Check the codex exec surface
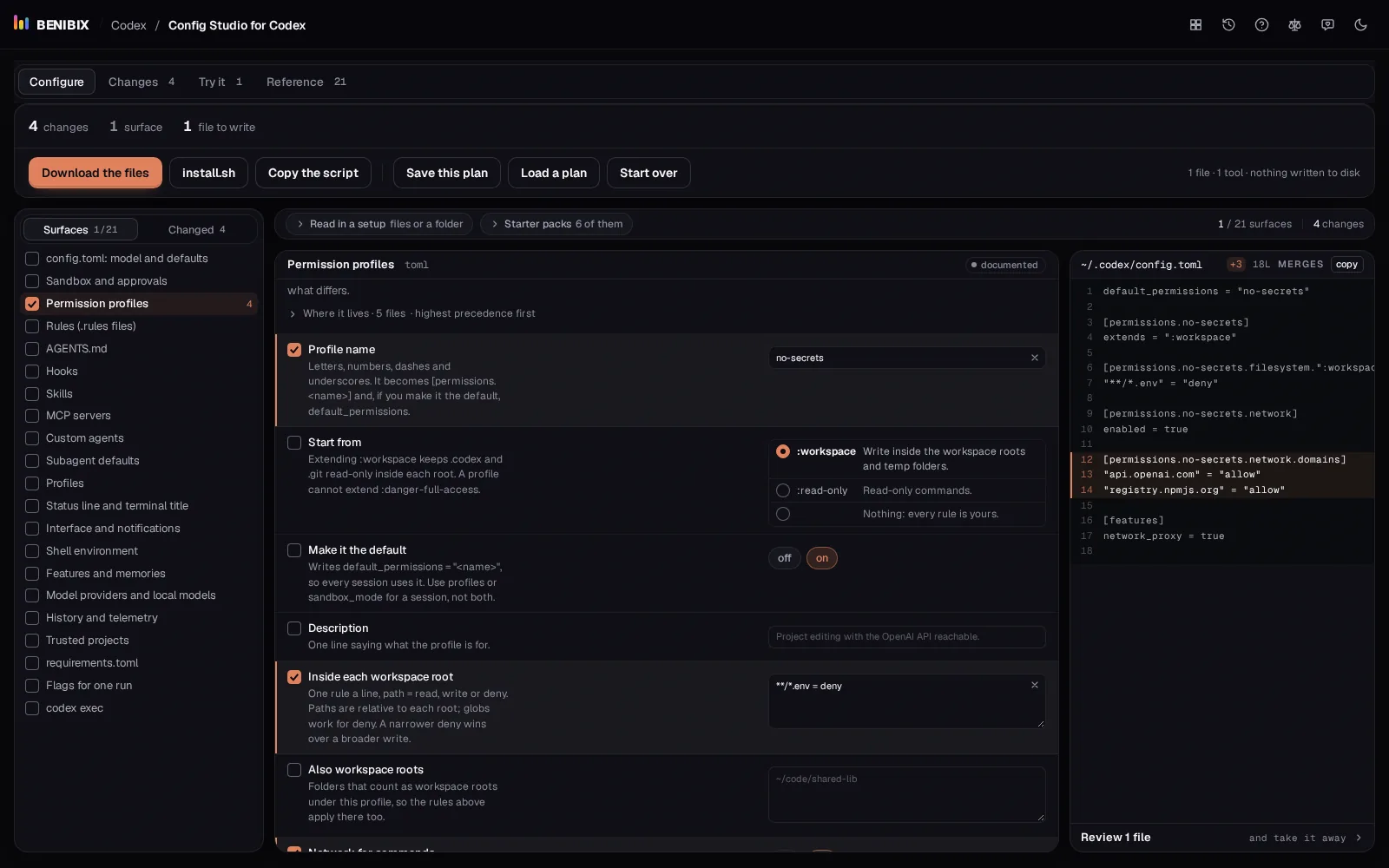 click(x=32, y=708)
